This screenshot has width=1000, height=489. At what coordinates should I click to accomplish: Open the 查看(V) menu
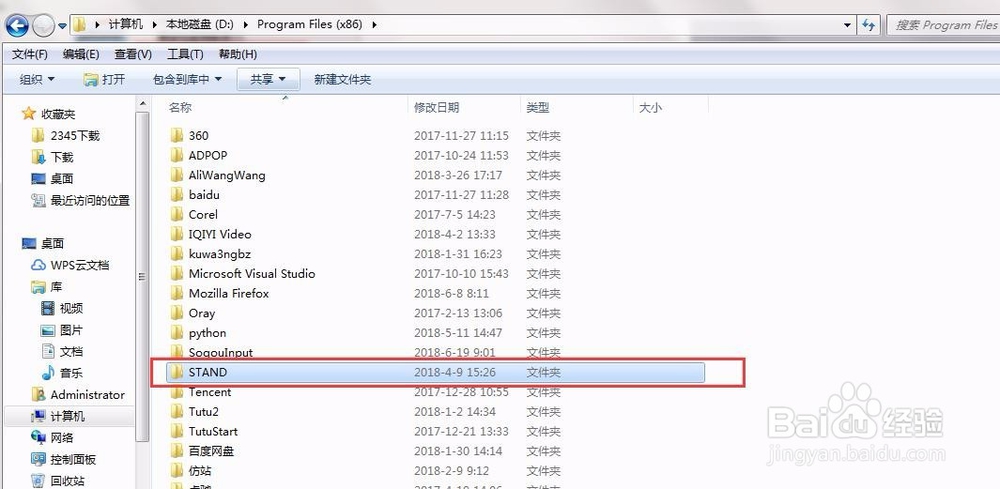point(133,54)
